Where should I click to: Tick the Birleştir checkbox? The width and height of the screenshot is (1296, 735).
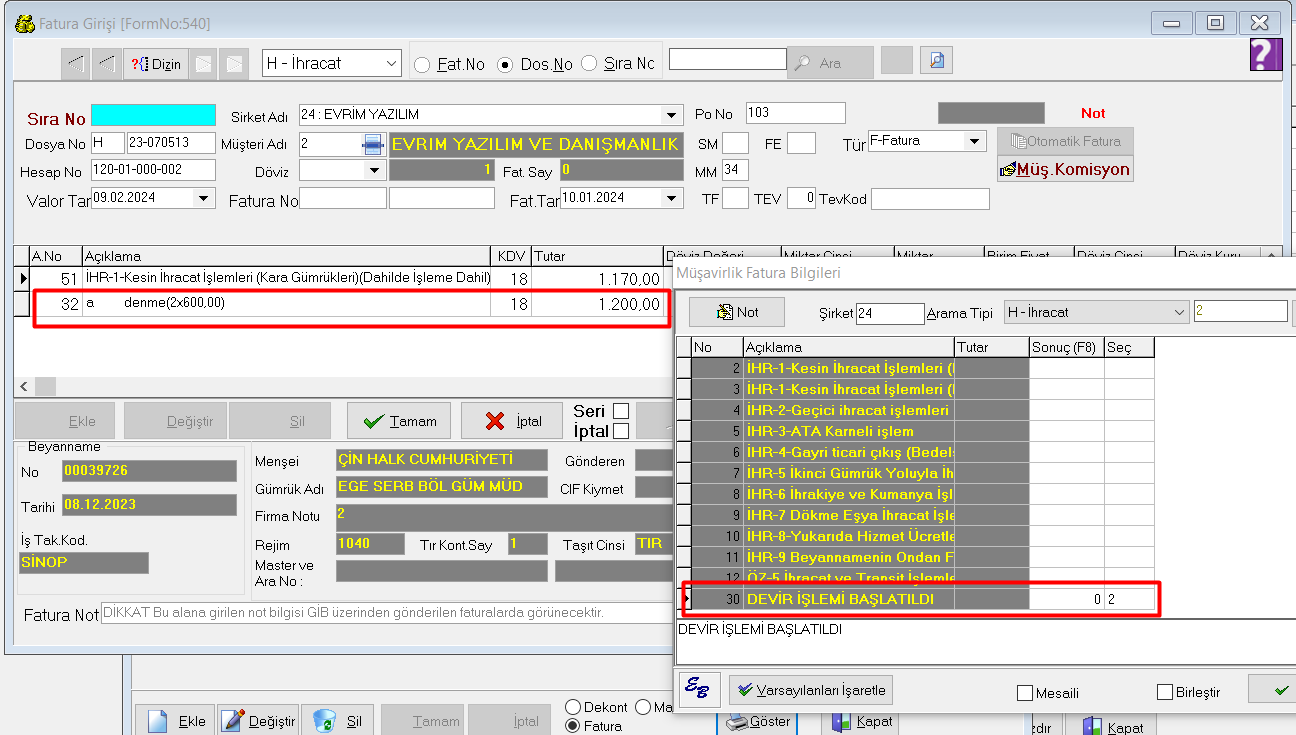point(1165,692)
